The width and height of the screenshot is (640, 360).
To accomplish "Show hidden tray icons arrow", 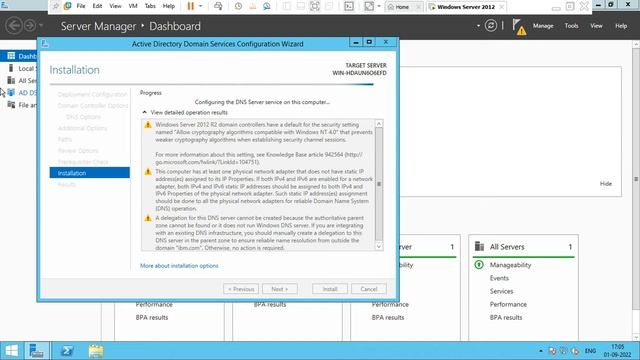I will [541, 351].
